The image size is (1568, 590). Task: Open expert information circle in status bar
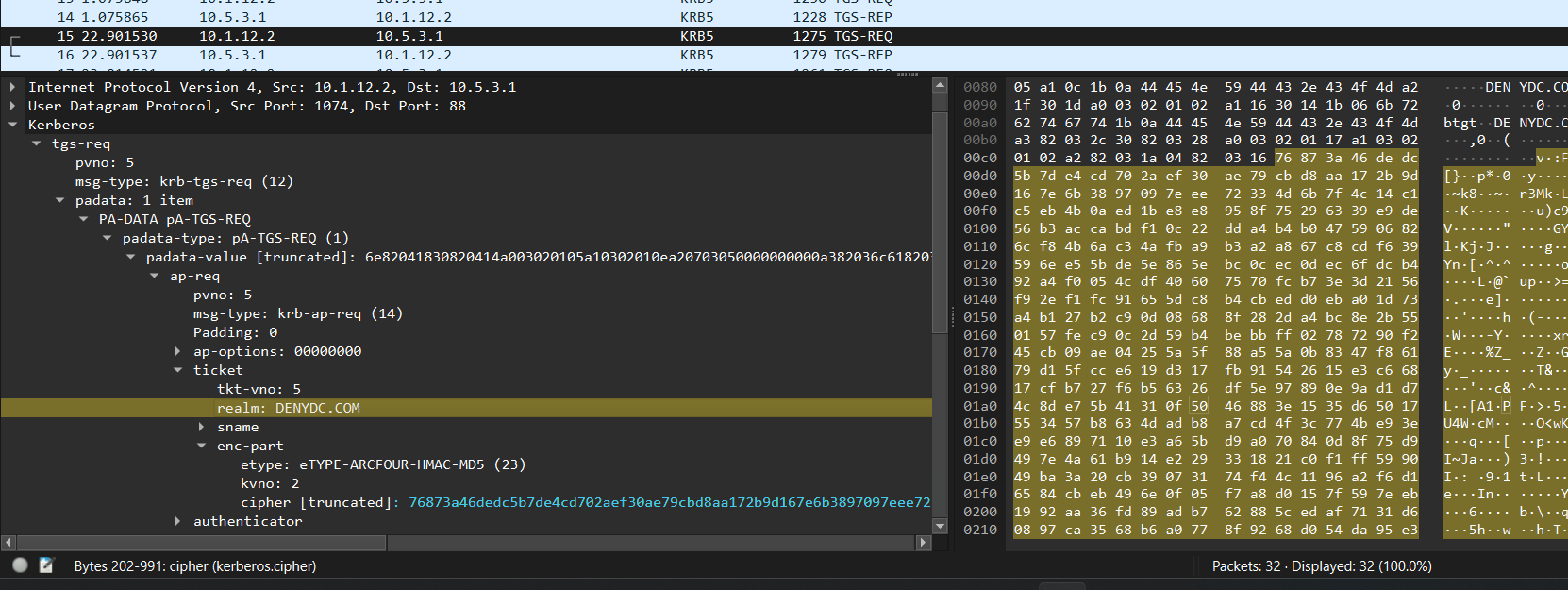20,565
